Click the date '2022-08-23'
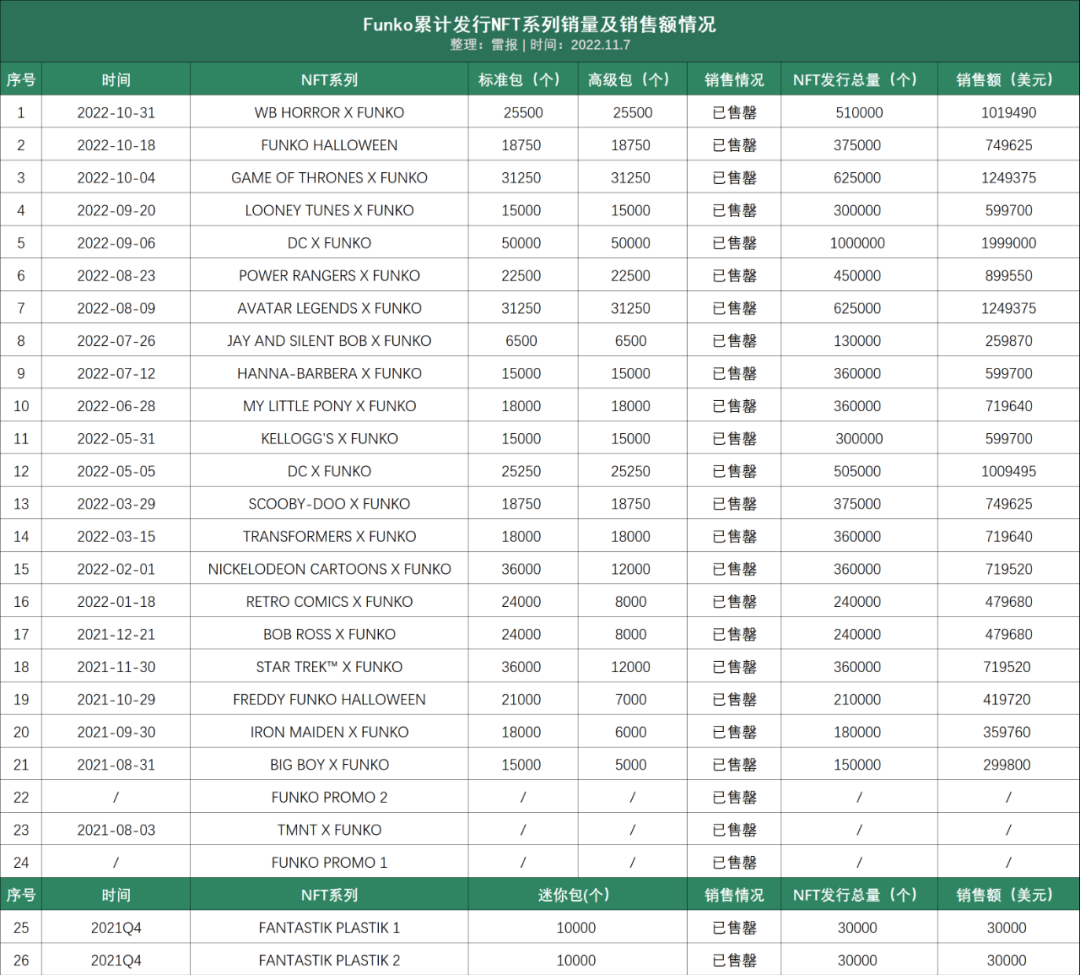The height and width of the screenshot is (975, 1080). click(x=116, y=275)
